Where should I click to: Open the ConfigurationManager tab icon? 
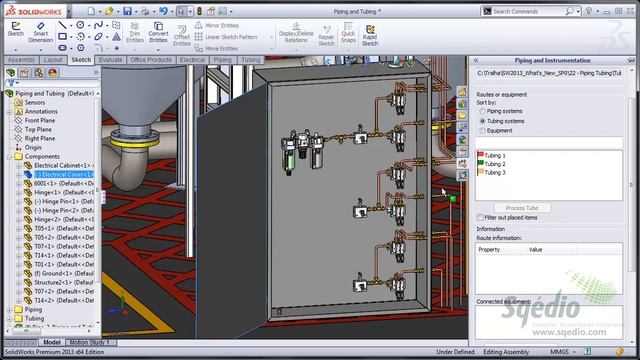[38, 73]
